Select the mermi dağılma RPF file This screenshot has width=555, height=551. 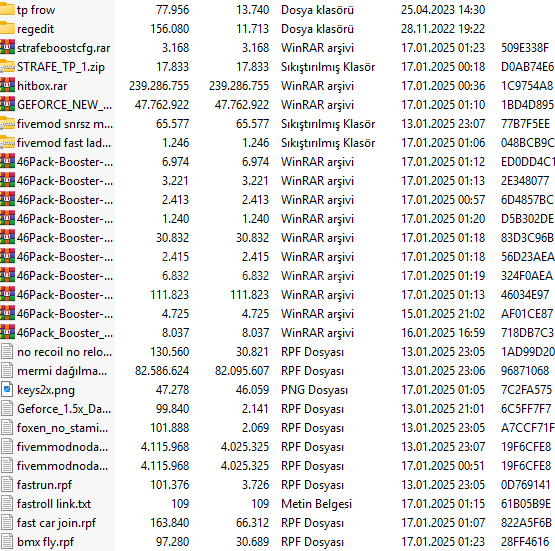[62, 371]
